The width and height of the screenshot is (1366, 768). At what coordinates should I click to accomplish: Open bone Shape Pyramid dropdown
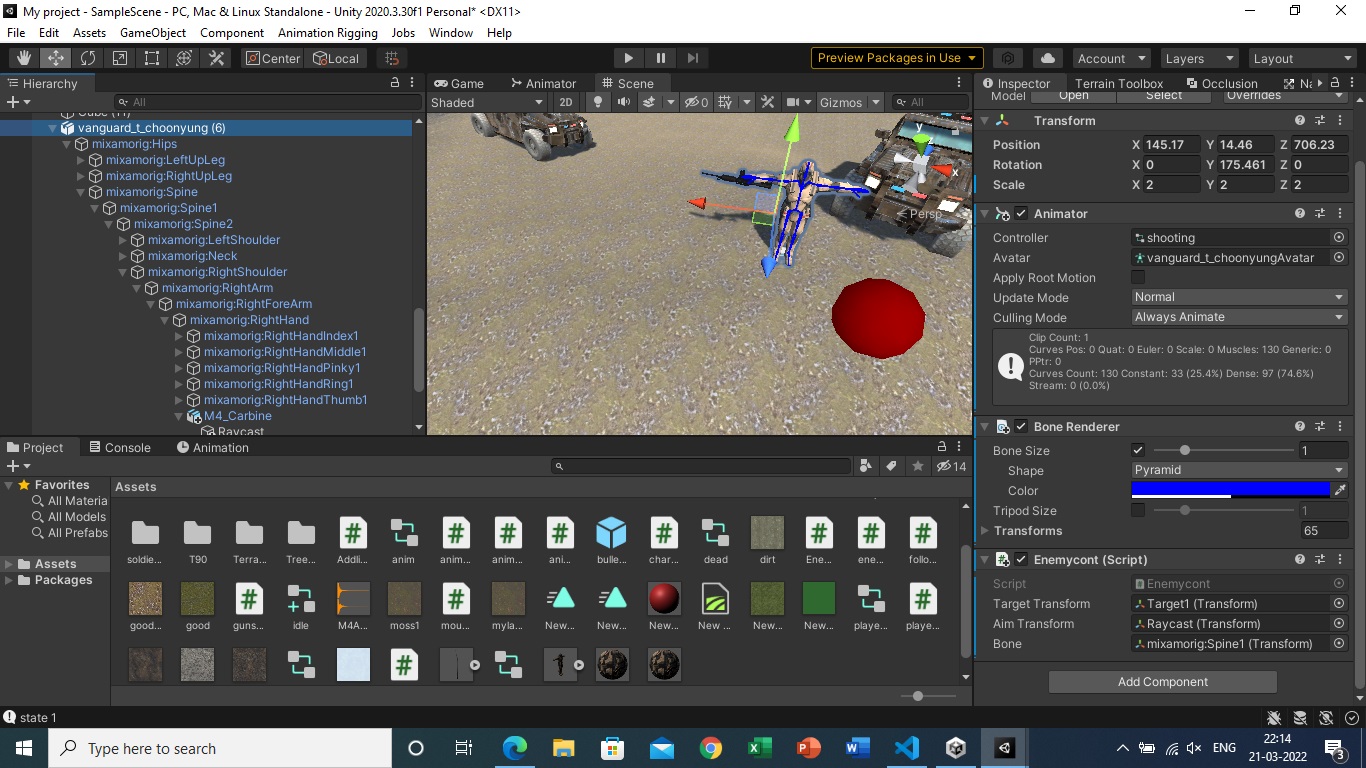pos(1239,470)
